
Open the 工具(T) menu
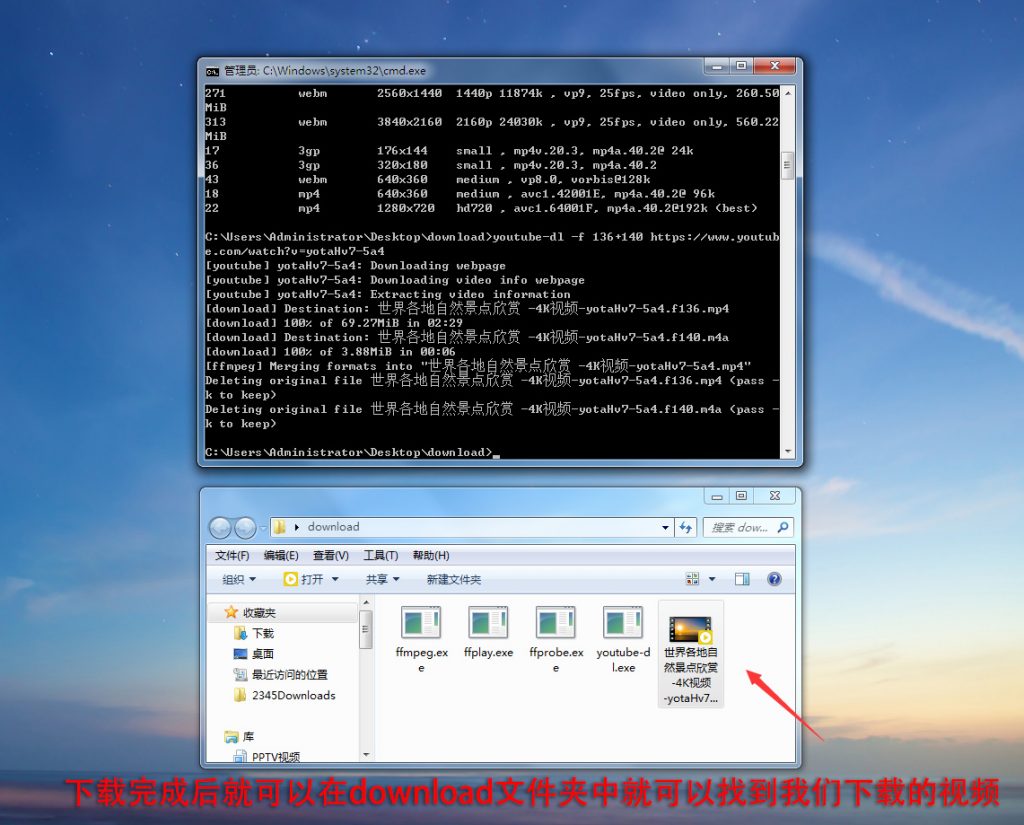[380, 555]
